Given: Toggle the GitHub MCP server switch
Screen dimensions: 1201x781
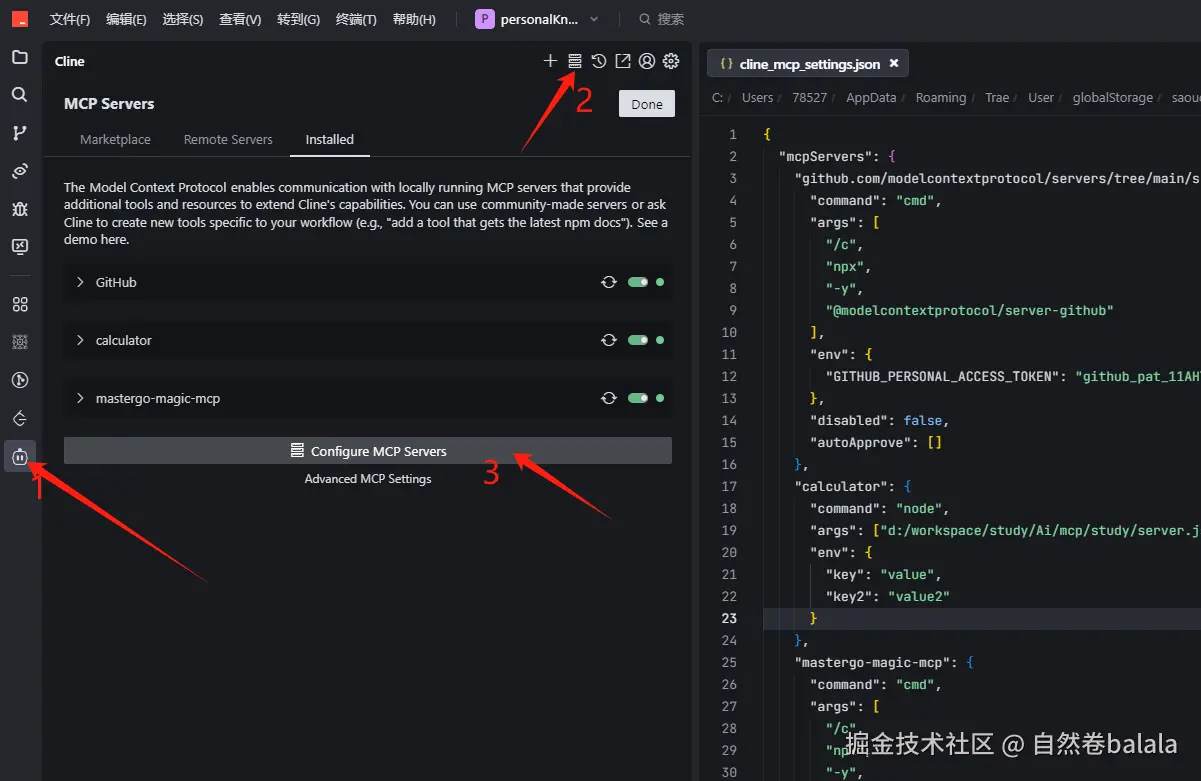Looking at the screenshot, I should (638, 283).
